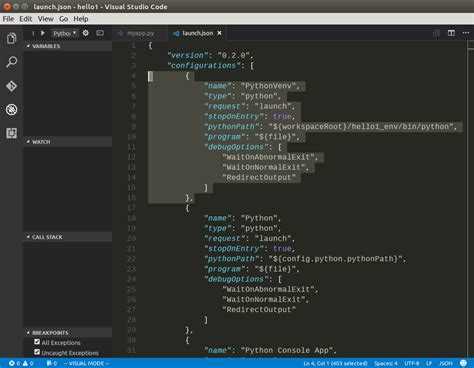Screen dimensions: 474x368
Task: Click the bookmark count icon in status bar
Action: coord(52,363)
